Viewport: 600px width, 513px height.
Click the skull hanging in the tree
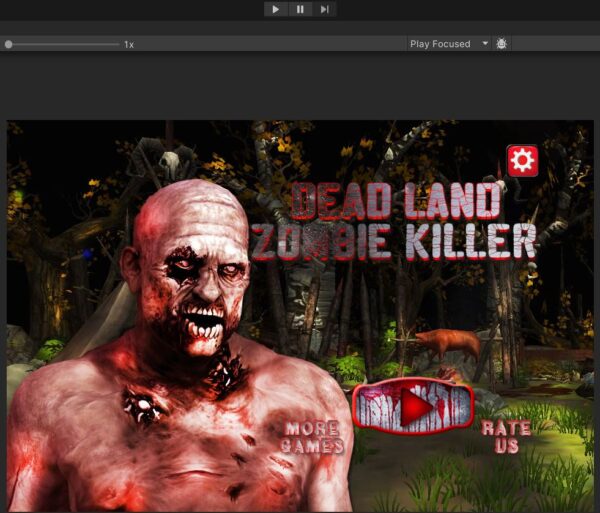pyautogui.click(x=170, y=162)
